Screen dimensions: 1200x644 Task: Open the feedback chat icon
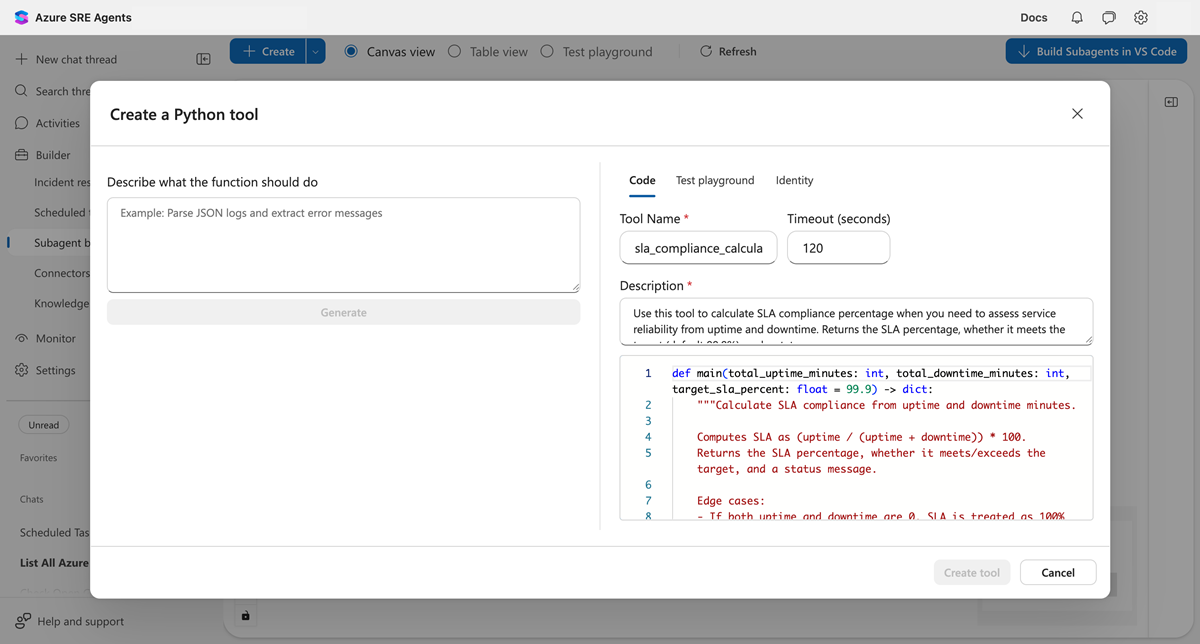1108,17
